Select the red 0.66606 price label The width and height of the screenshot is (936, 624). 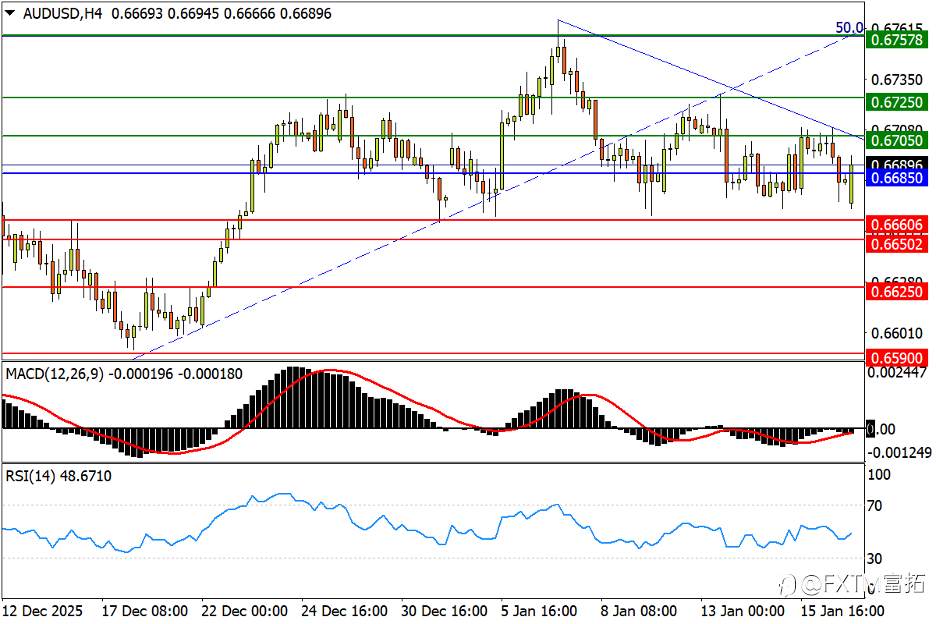(x=897, y=225)
